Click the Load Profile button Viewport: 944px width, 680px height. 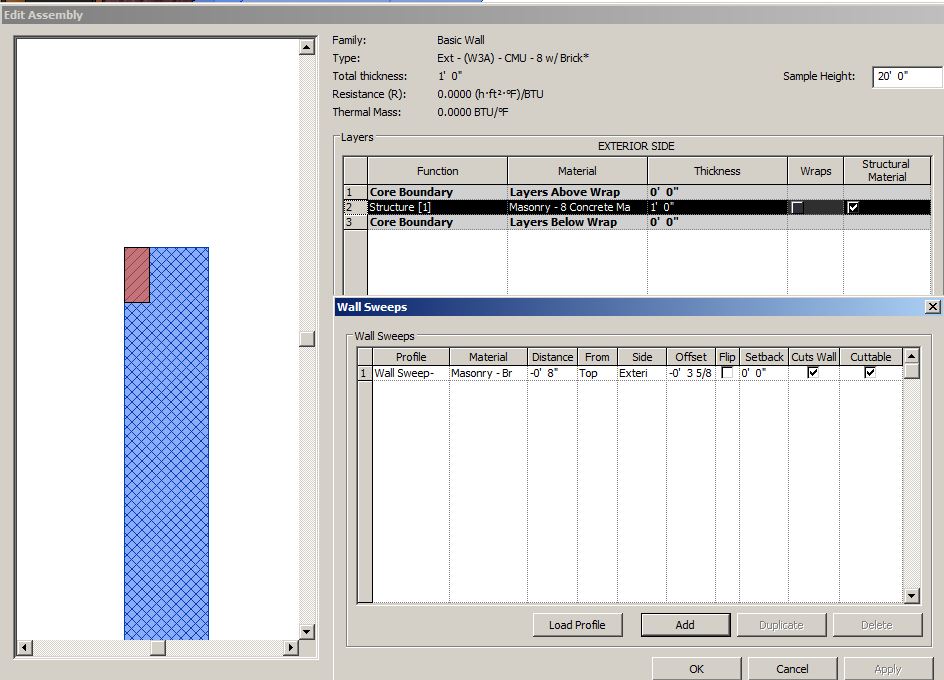[x=577, y=625]
